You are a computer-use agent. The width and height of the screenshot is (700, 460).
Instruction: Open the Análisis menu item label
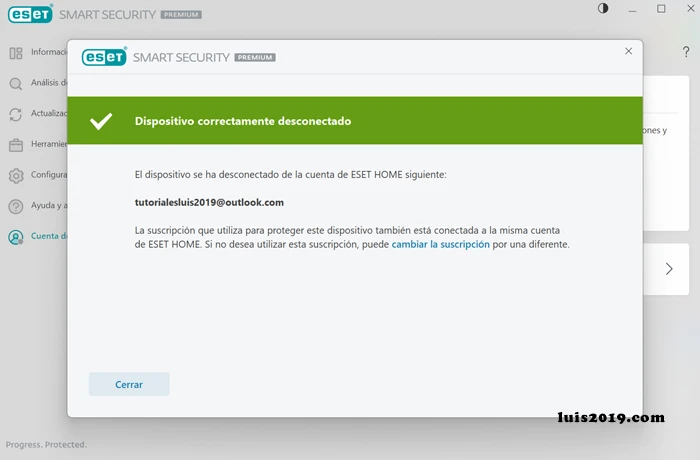[x=49, y=83]
